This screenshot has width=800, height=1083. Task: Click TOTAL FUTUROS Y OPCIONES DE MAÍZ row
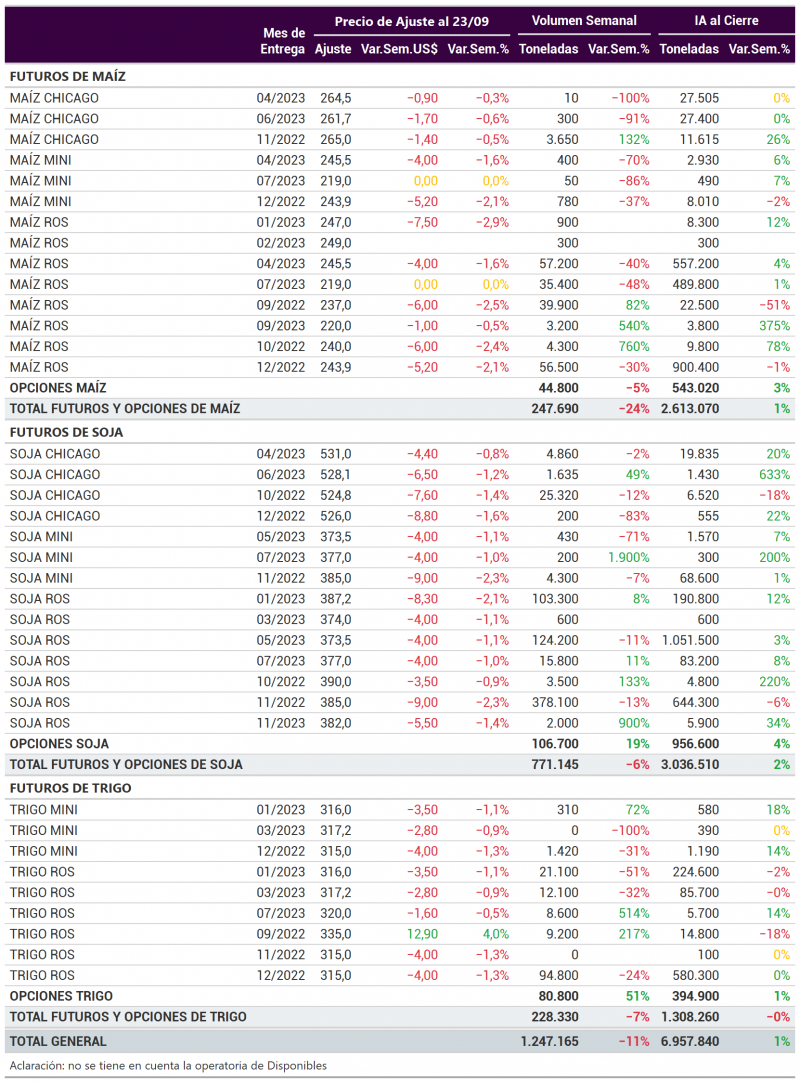click(400, 408)
